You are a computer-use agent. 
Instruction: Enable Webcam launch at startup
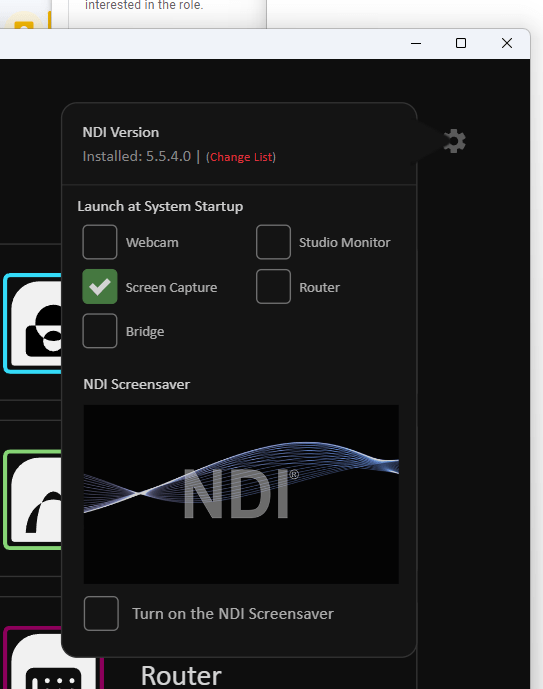coord(100,242)
